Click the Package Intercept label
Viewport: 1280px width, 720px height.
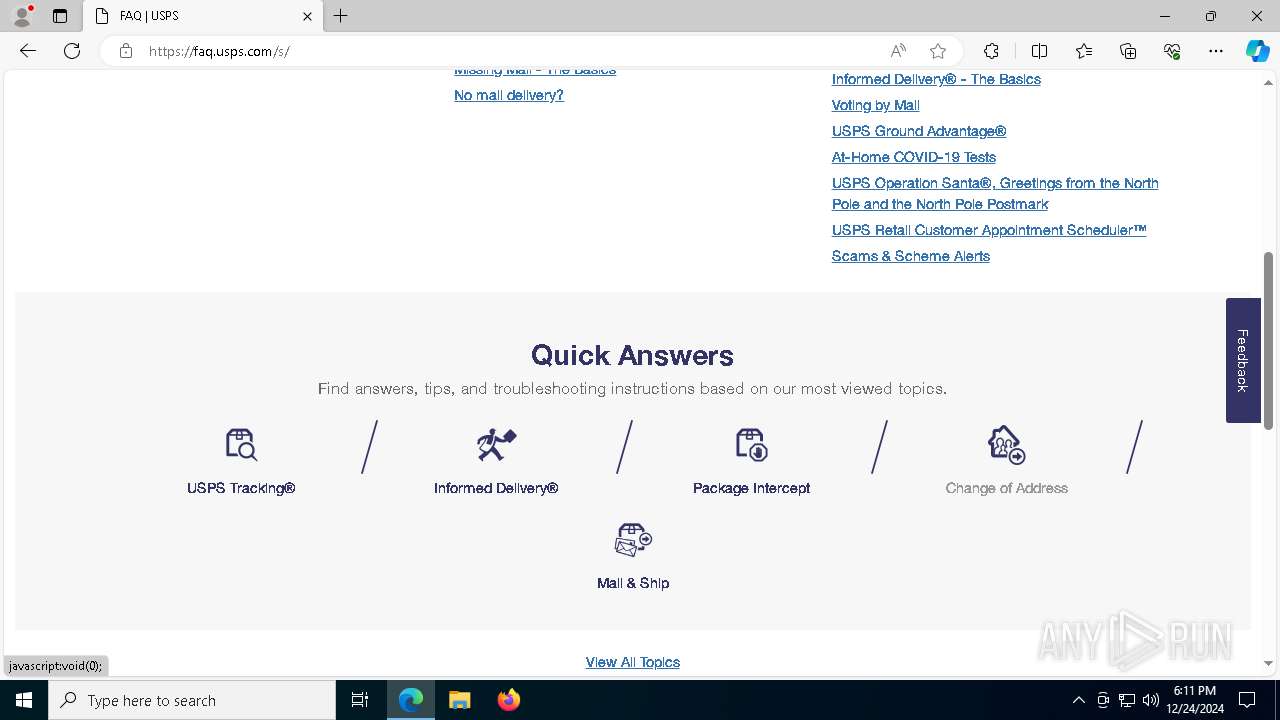tap(751, 488)
